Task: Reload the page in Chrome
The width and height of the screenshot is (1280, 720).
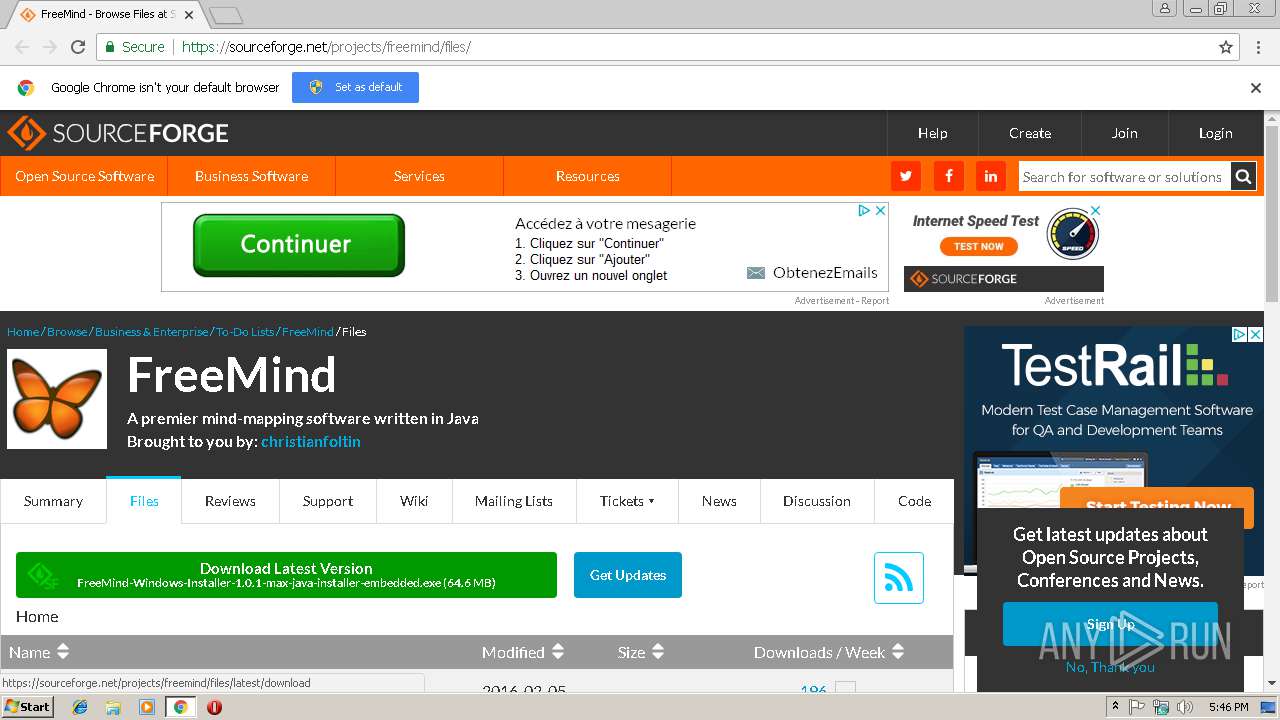Action: click(x=78, y=47)
